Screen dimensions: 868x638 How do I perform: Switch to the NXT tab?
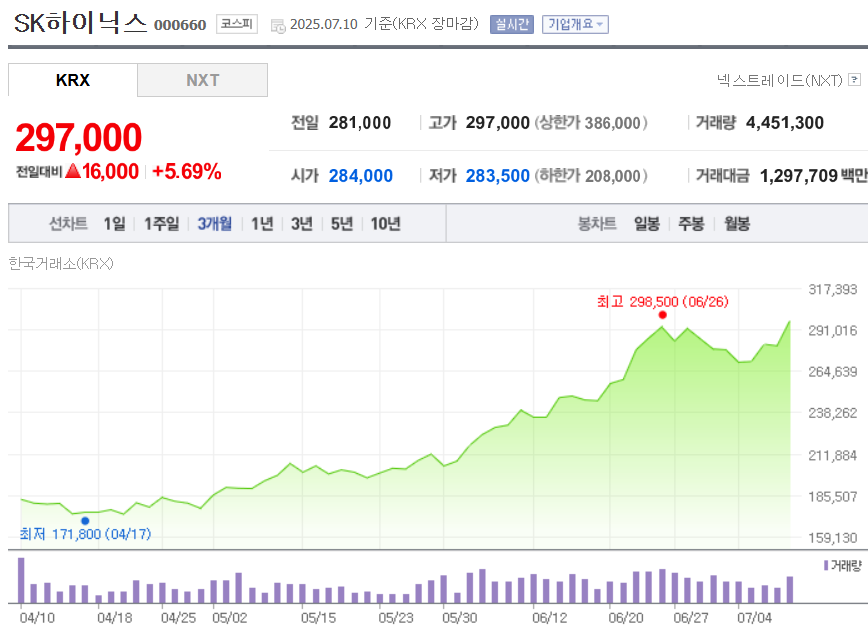(202, 80)
